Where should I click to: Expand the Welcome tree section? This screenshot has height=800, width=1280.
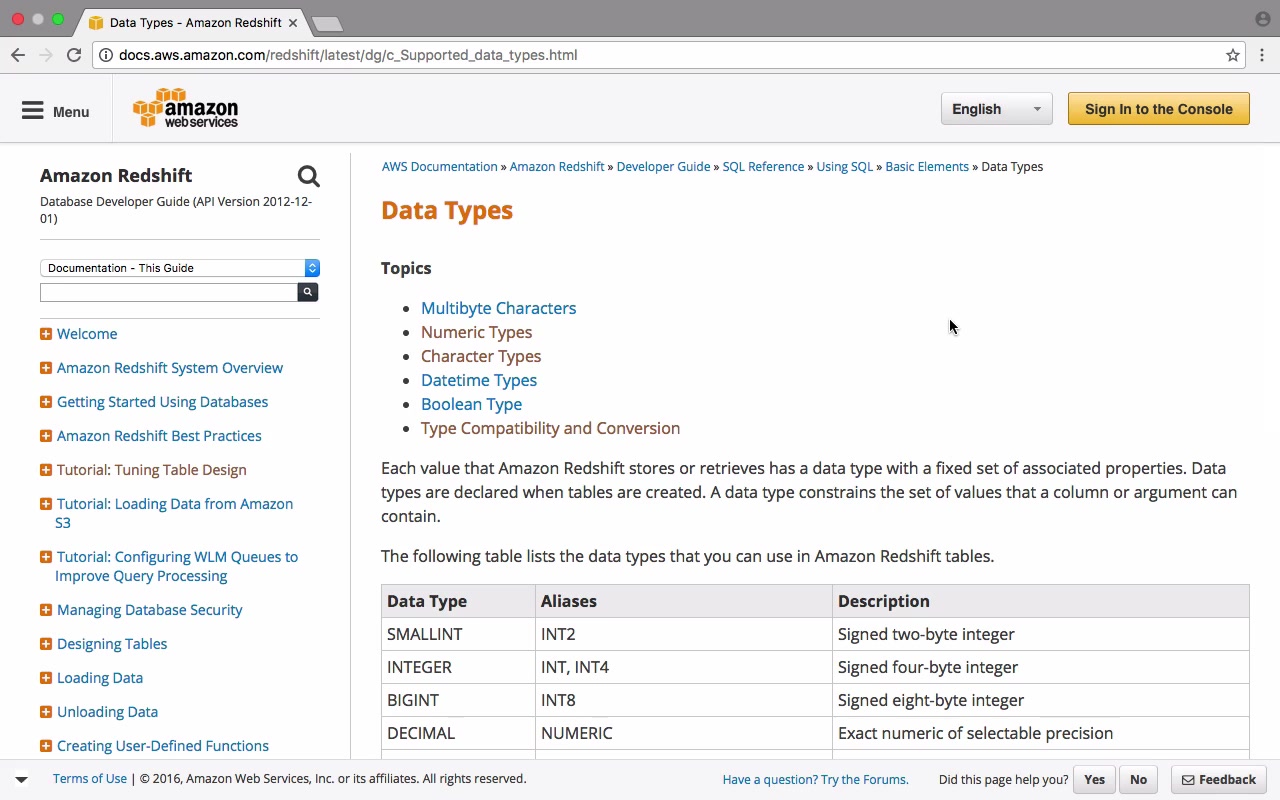[46, 334]
